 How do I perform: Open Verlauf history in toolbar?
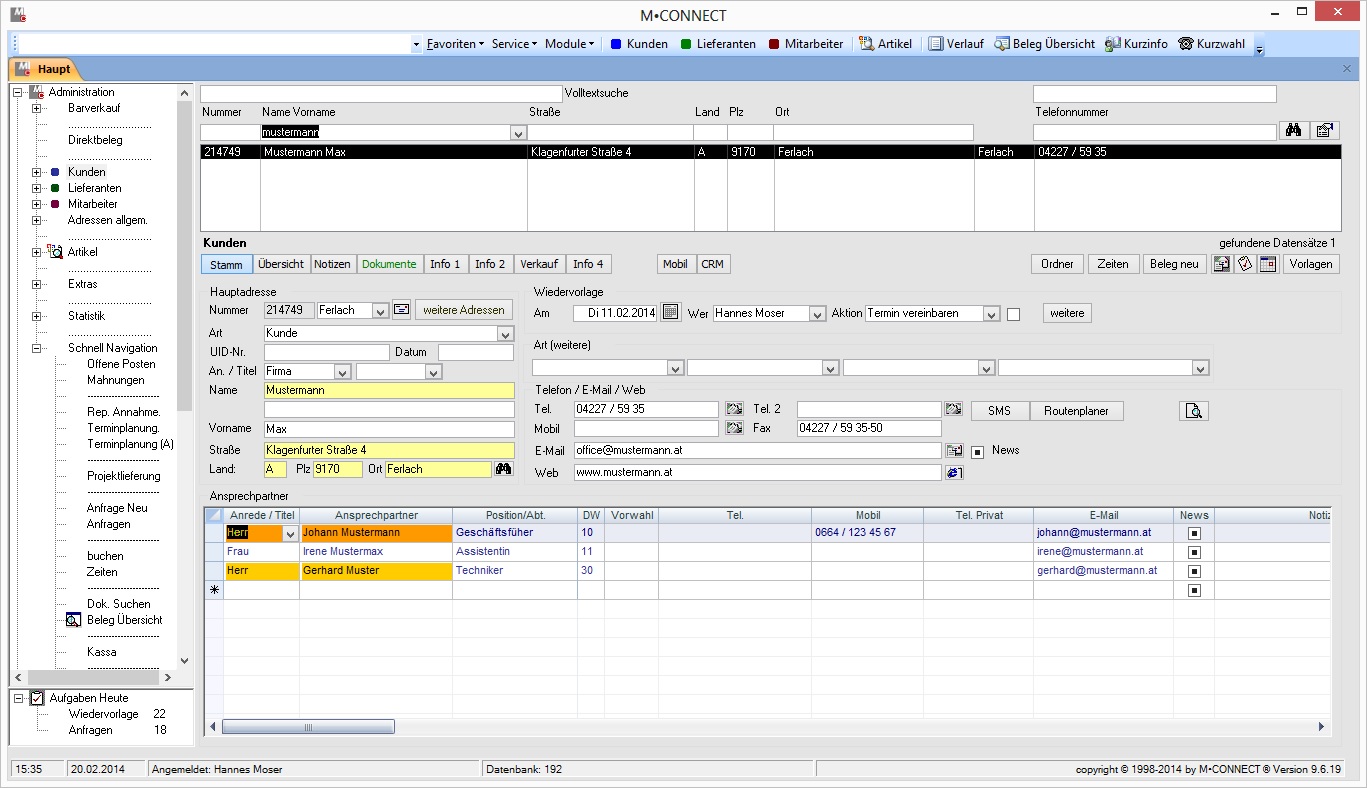pos(956,44)
